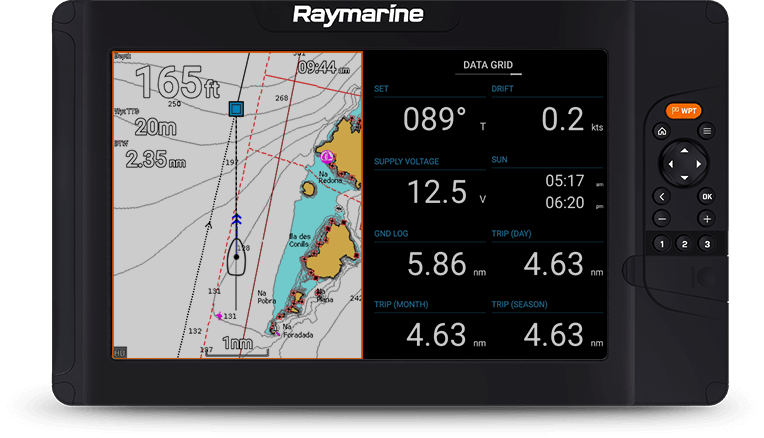
Task: Zoom out using the minus button
Action: pyautogui.click(x=661, y=219)
